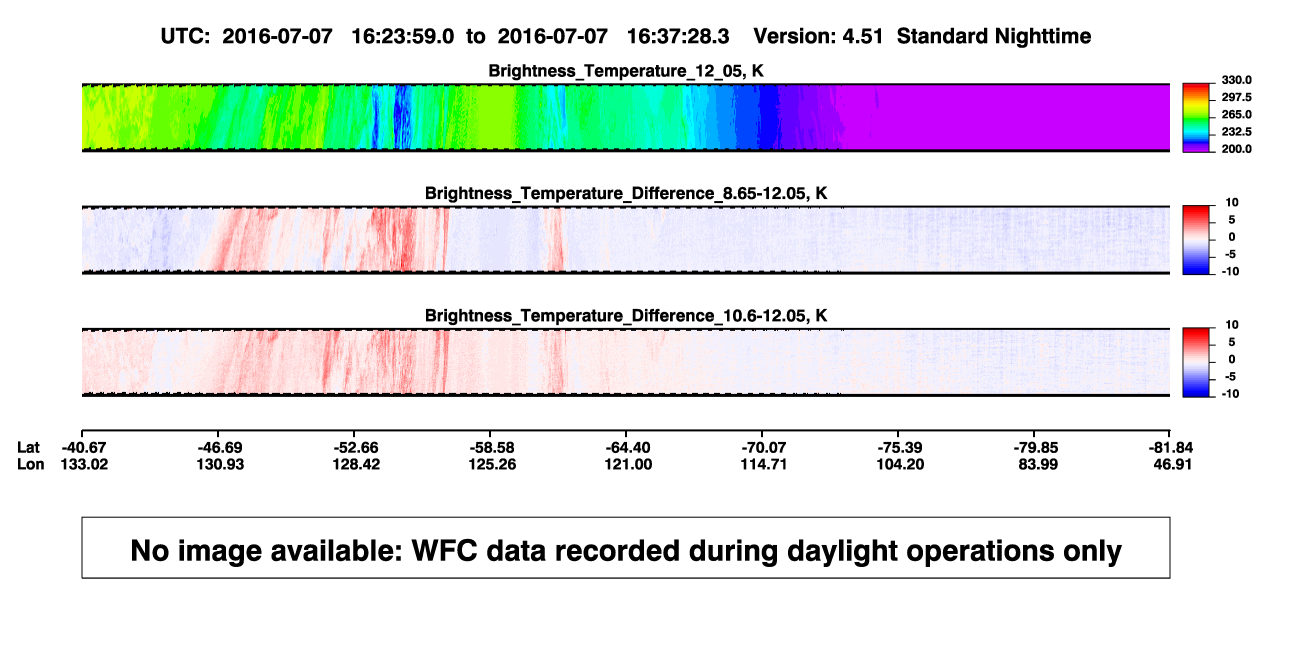Click the UTC: label in the header
This screenshot has height=667, width=1300.
click(185, 36)
